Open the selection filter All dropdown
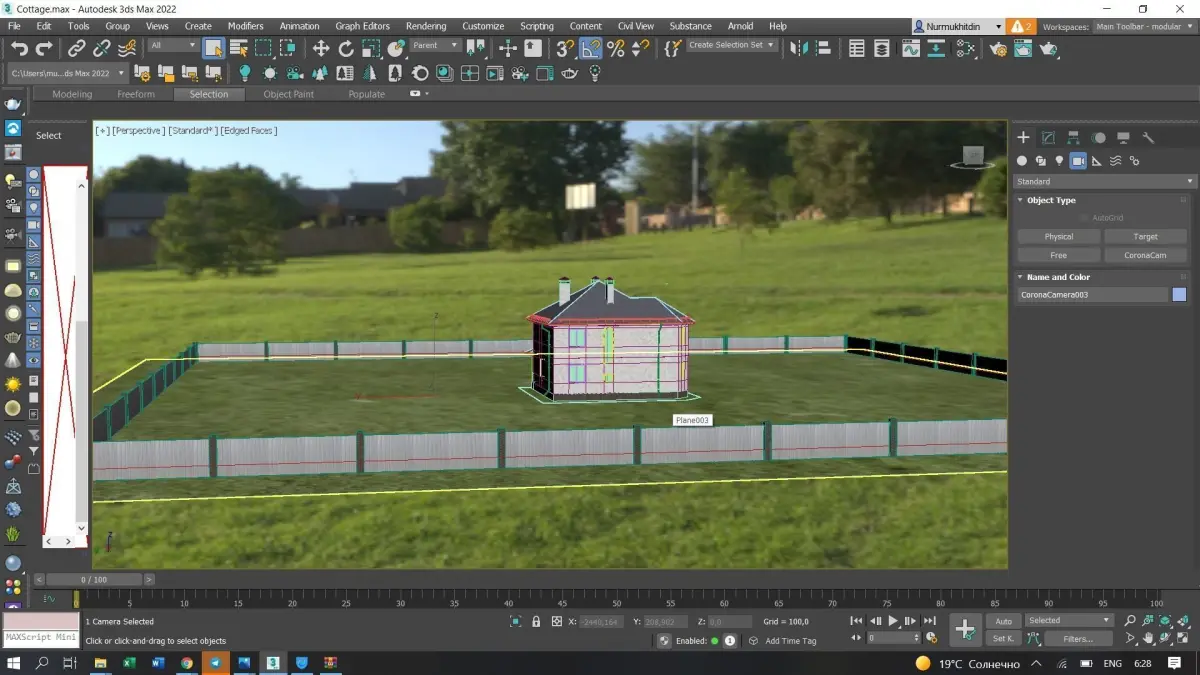The width and height of the screenshot is (1200, 675). (x=172, y=45)
